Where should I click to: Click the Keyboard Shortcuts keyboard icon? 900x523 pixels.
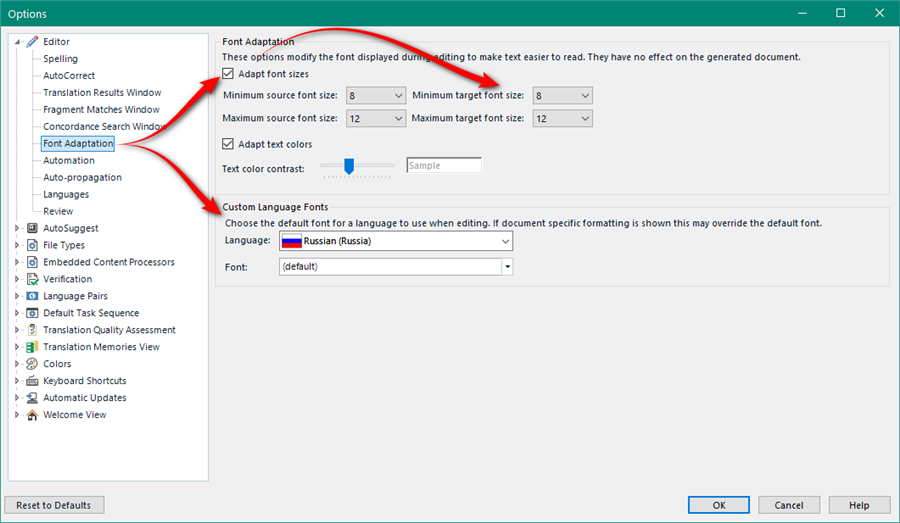pos(32,381)
